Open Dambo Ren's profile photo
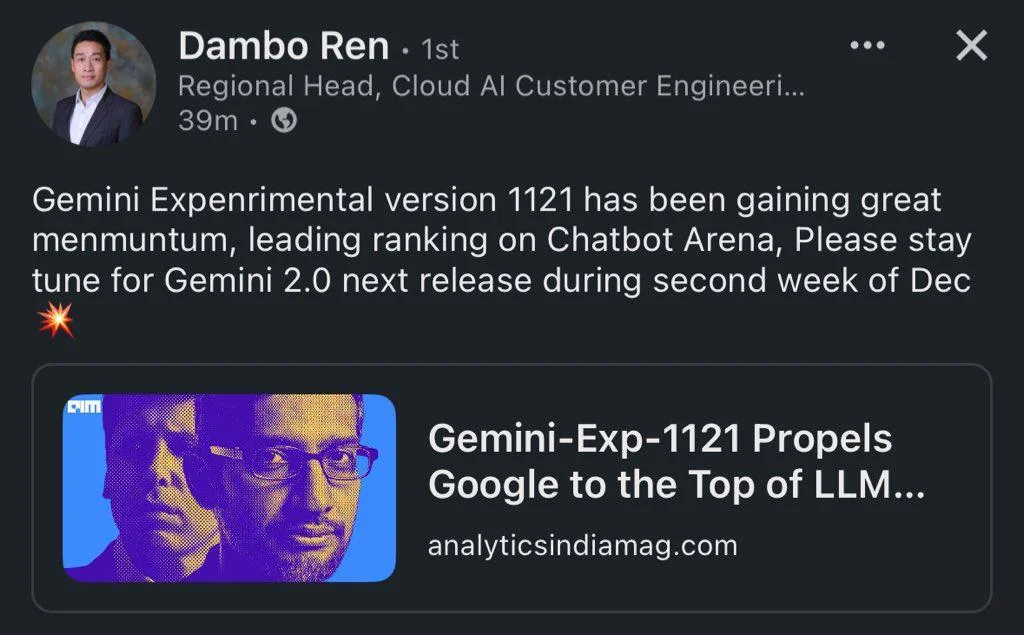The height and width of the screenshot is (635, 1024). 93,84
